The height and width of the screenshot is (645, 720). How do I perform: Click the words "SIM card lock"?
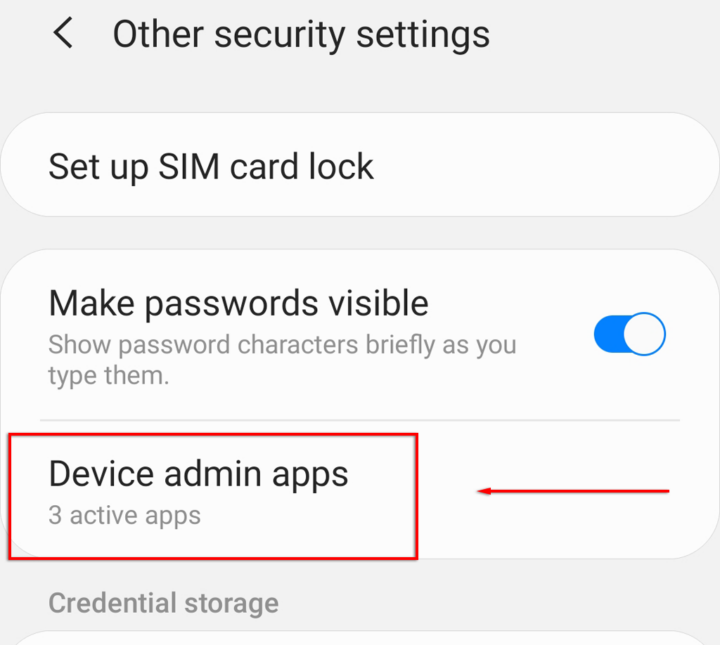click(266, 166)
